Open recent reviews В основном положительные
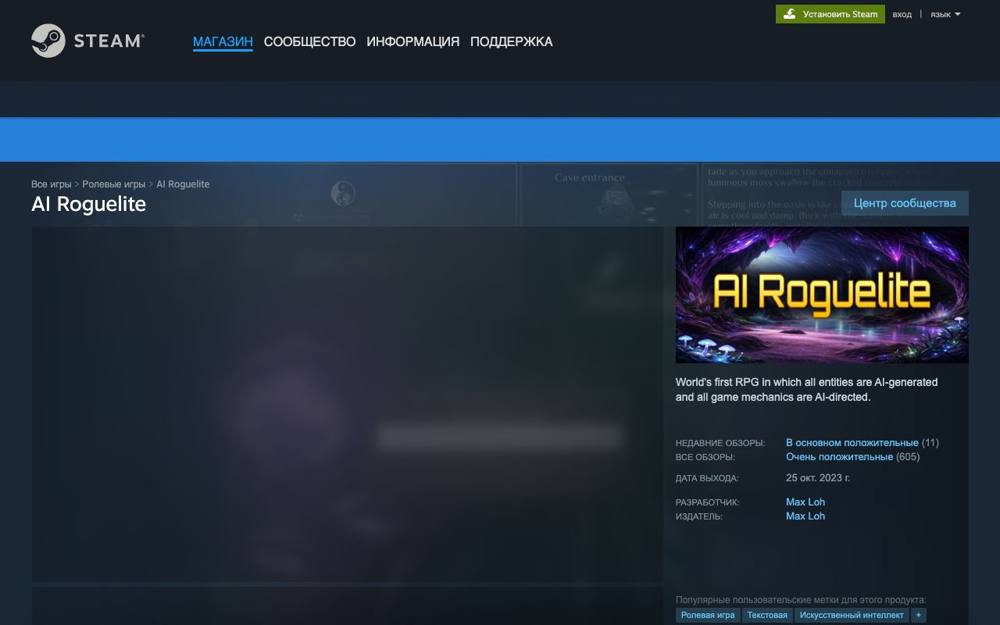Viewport: 1000px width, 625px height. [851, 443]
